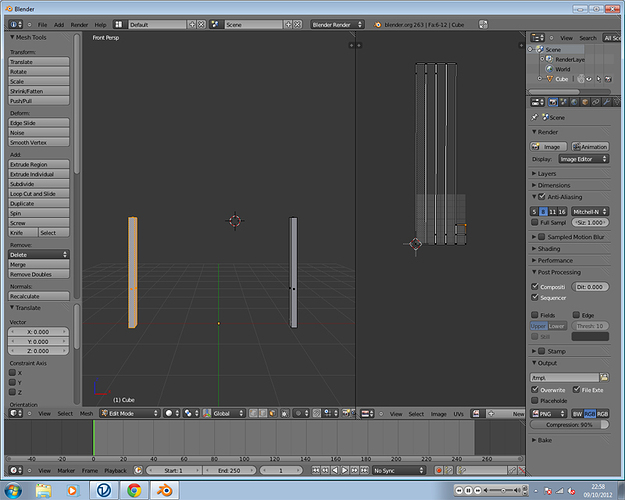Screen dimensions: 625x500
Task: Open the Render properties camera tab
Action: click(552, 102)
